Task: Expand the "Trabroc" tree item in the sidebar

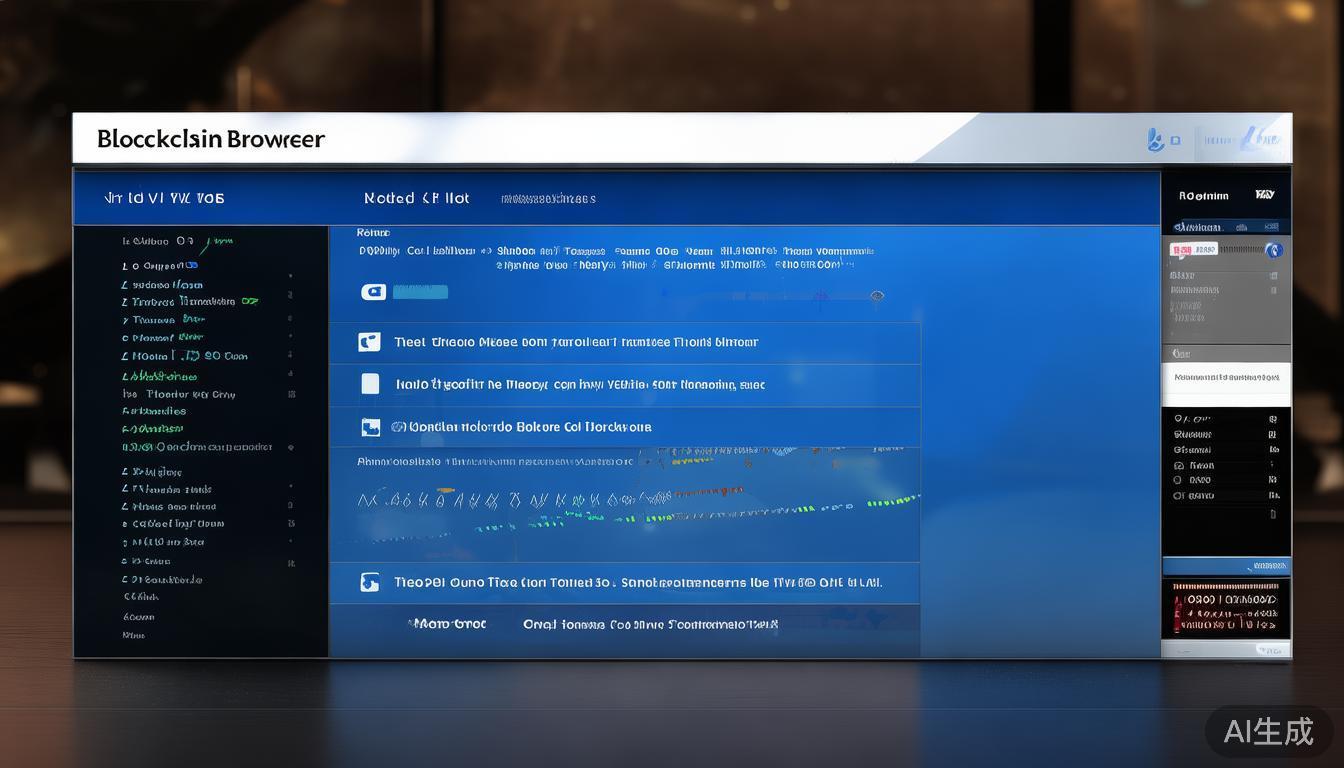Action: pos(125,302)
